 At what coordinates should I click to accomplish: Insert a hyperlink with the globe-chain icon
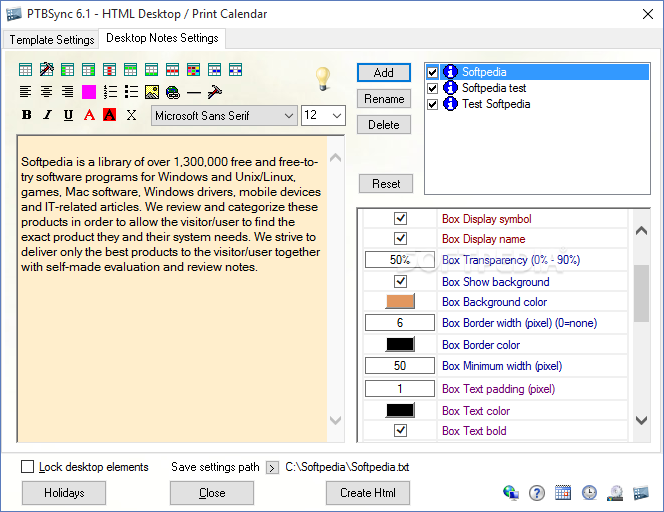pos(173,92)
